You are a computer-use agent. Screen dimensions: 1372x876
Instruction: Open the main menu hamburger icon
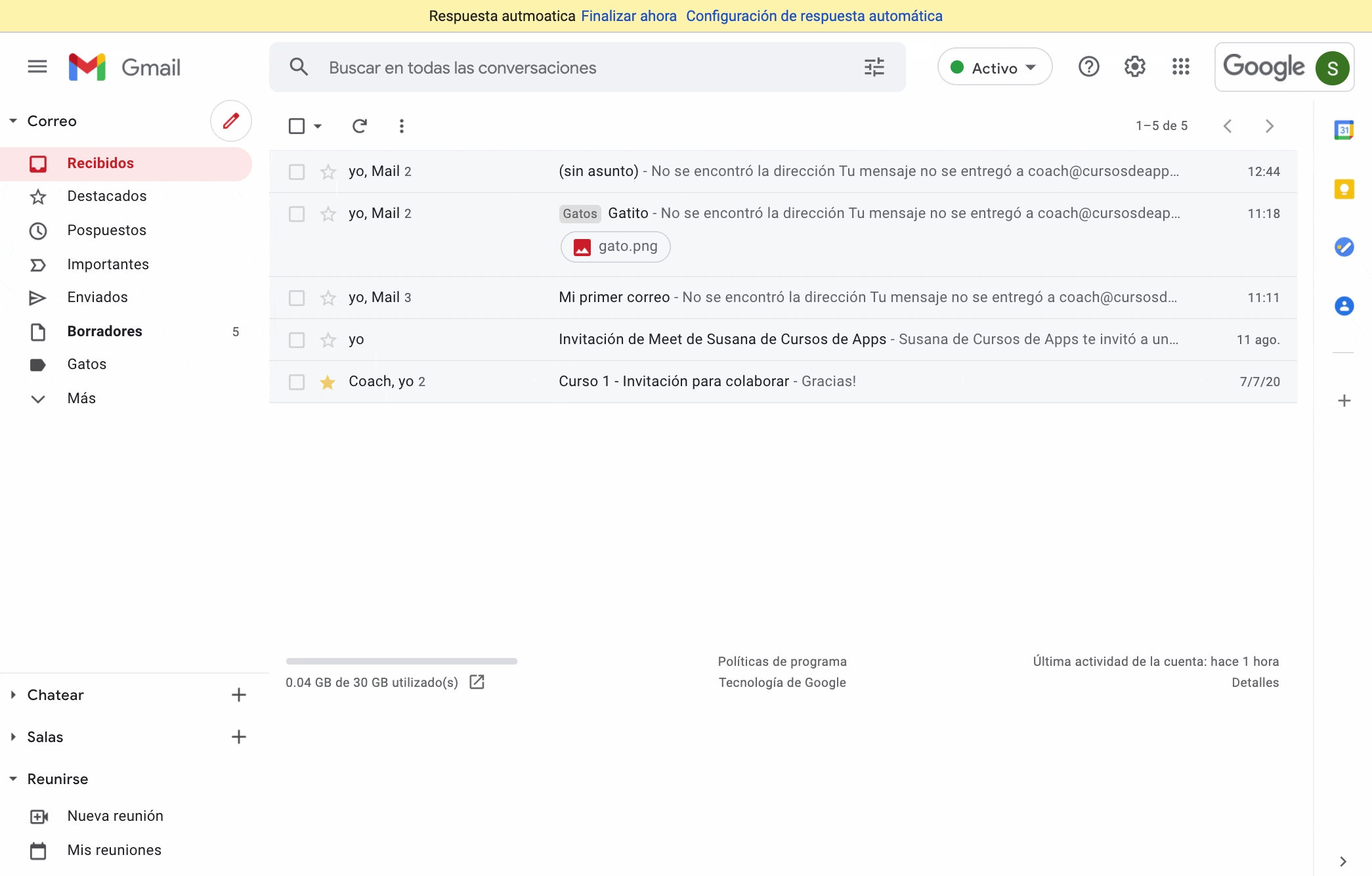pyautogui.click(x=37, y=67)
